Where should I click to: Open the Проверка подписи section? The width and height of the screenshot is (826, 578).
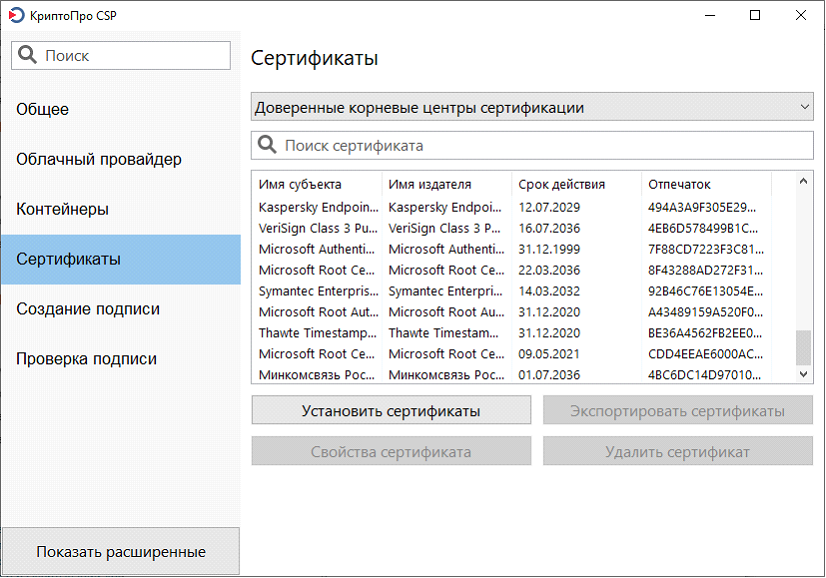click(121, 359)
